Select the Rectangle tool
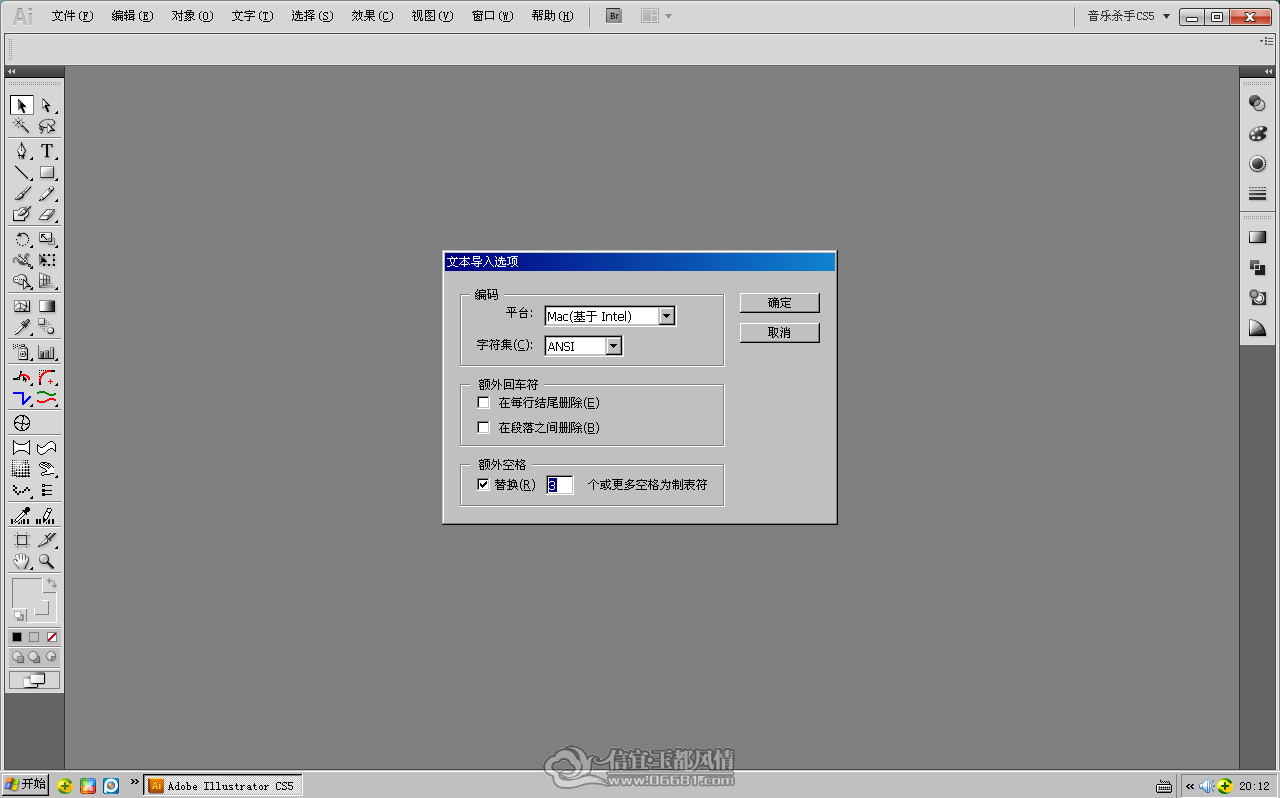This screenshot has width=1280, height=798. [47, 172]
